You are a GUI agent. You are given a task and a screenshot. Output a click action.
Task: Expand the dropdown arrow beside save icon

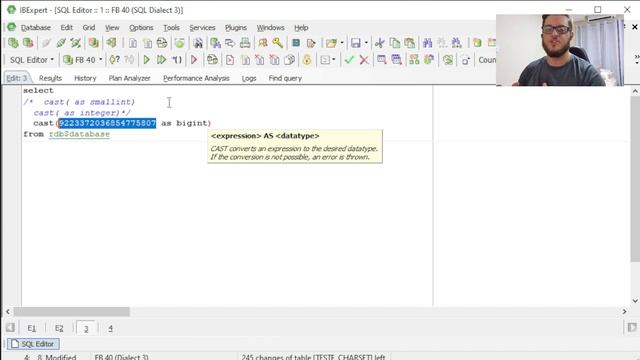pyautogui.click(x=366, y=42)
